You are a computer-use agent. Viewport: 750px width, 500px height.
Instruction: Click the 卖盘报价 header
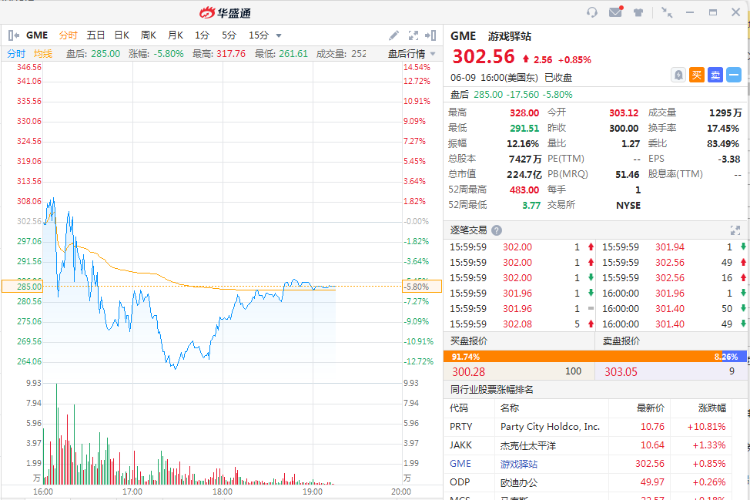tap(621, 341)
